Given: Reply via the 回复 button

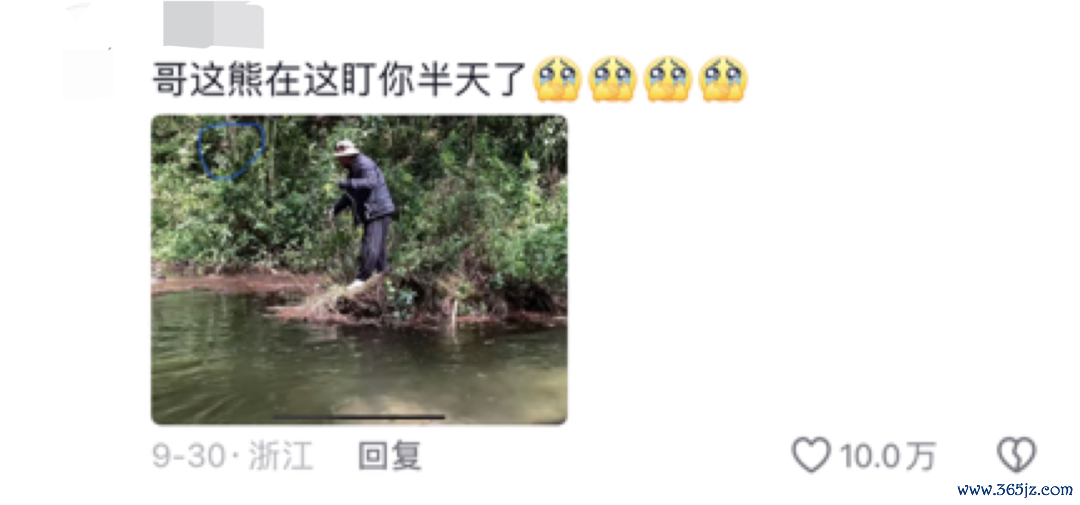Looking at the screenshot, I should [x=390, y=456].
